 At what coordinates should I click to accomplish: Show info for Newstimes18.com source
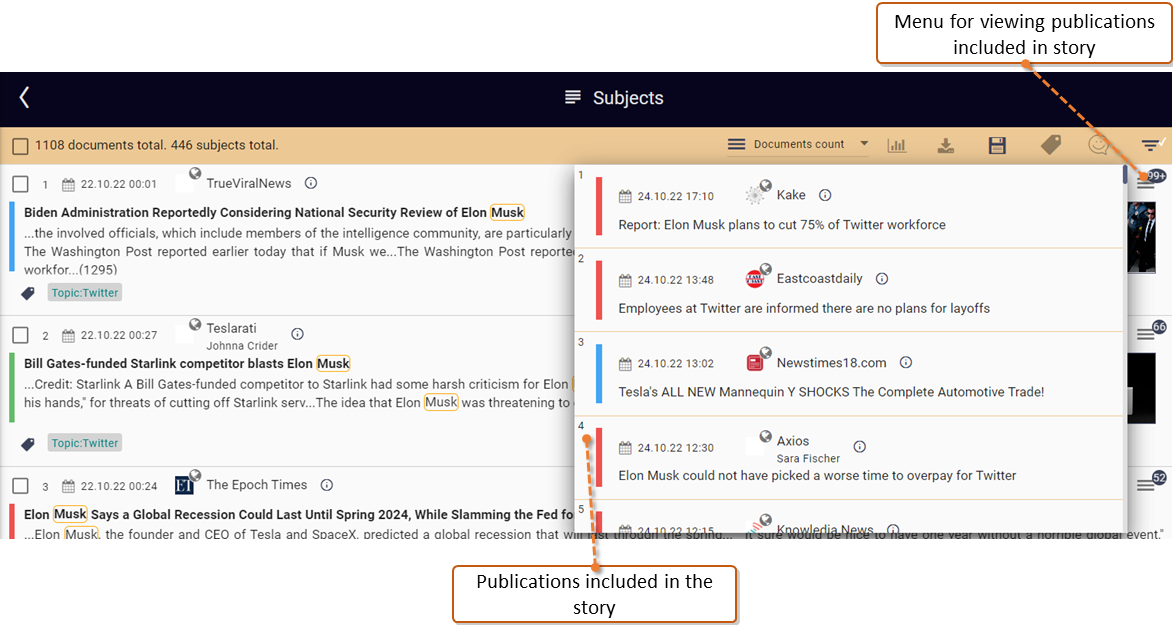point(906,363)
